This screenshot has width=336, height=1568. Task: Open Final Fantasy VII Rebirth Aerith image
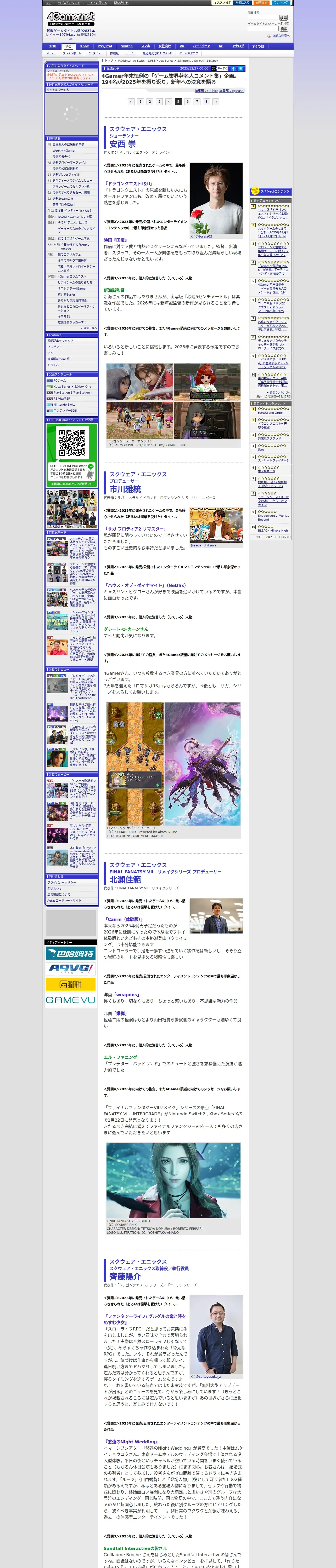pyautogui.click(x=173, y=1181)
